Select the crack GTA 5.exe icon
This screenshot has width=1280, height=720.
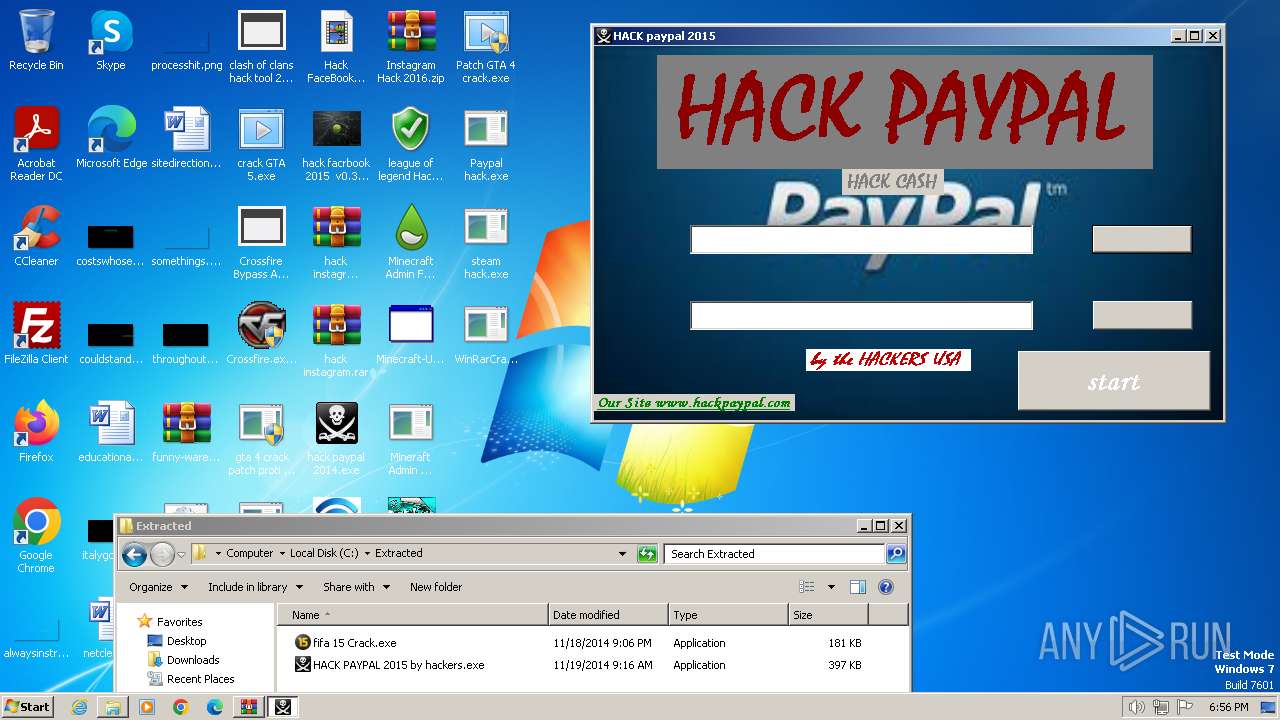261,145
